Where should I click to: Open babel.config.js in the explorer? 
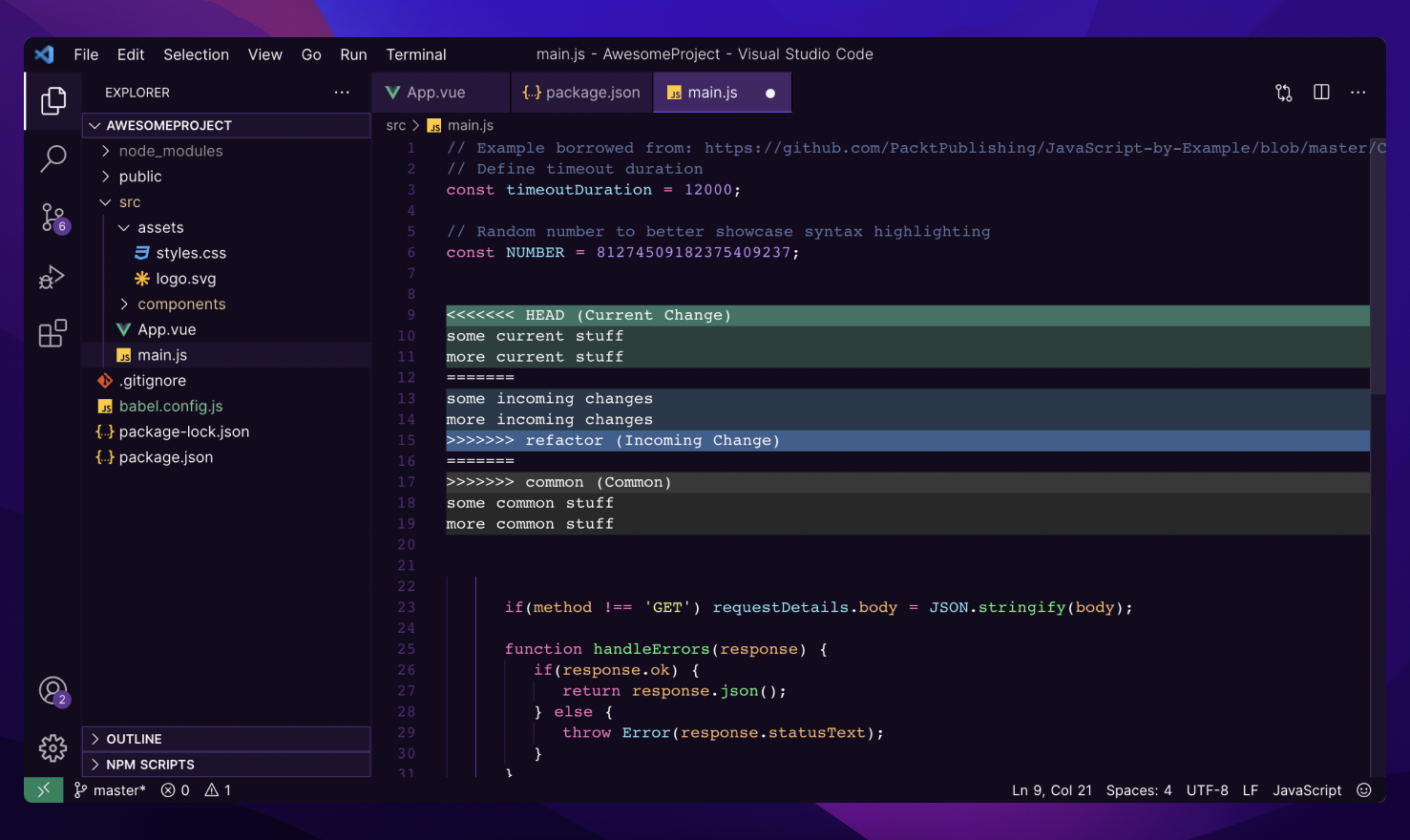click(x=226, y=406)
